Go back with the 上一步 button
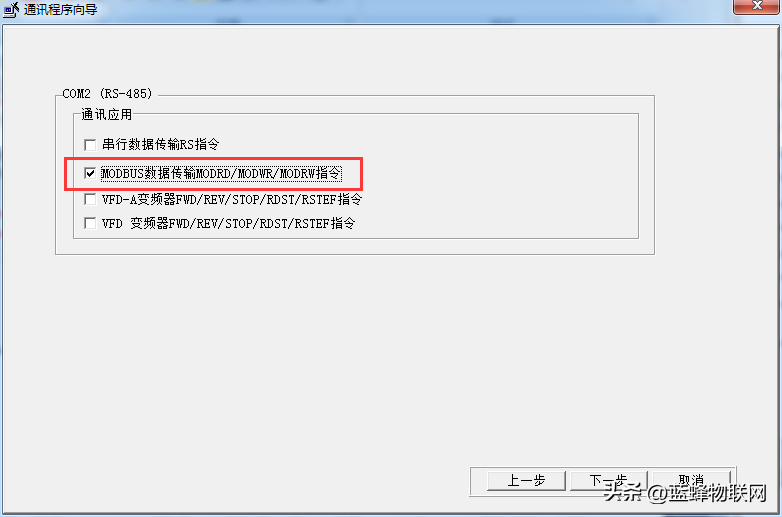Viewport: 782px width, 517px height. click(x=526, y=481)
